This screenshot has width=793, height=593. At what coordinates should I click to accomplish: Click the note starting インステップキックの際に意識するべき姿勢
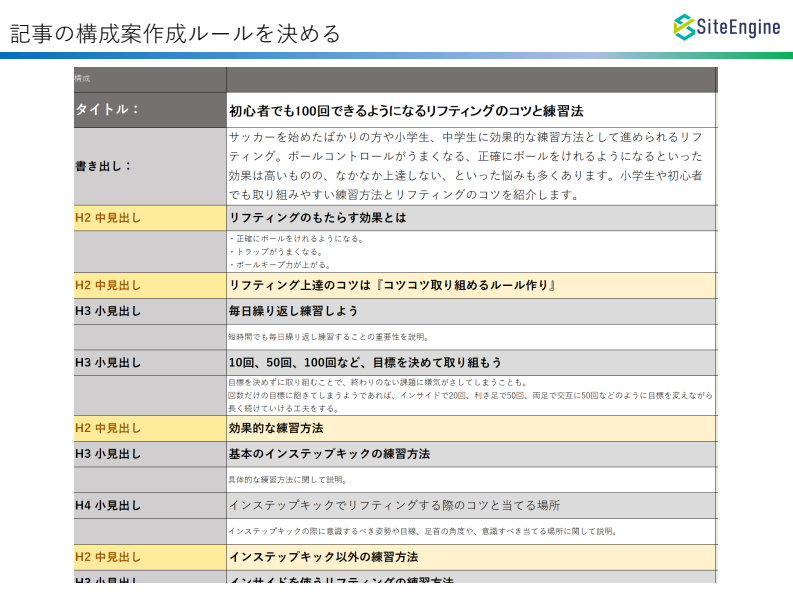tap(423, 531)
